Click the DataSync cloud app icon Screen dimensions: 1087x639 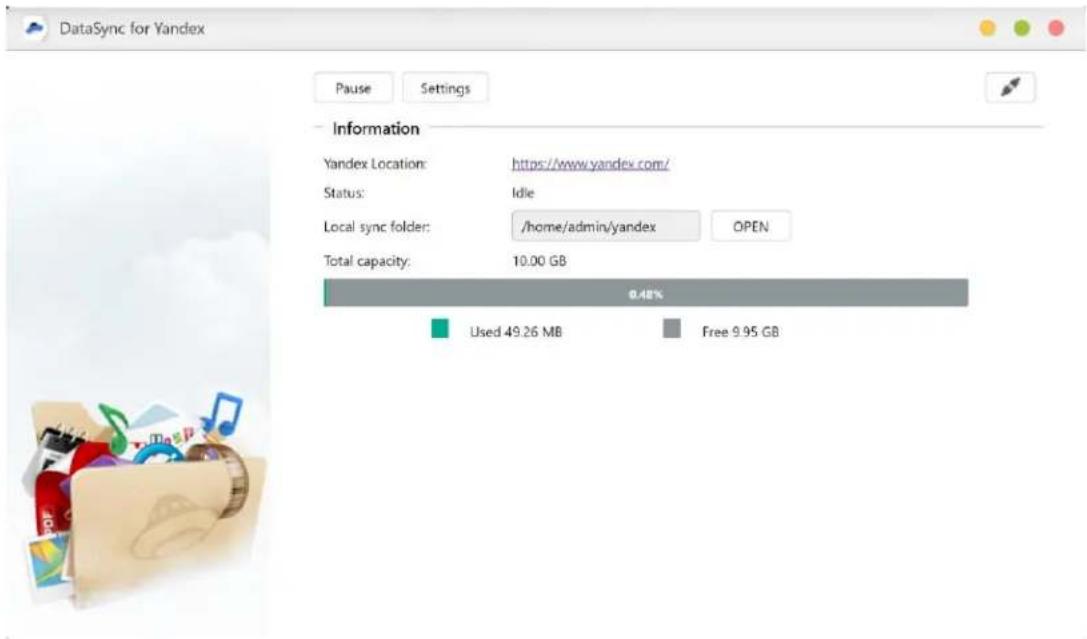tap(35, 29)
